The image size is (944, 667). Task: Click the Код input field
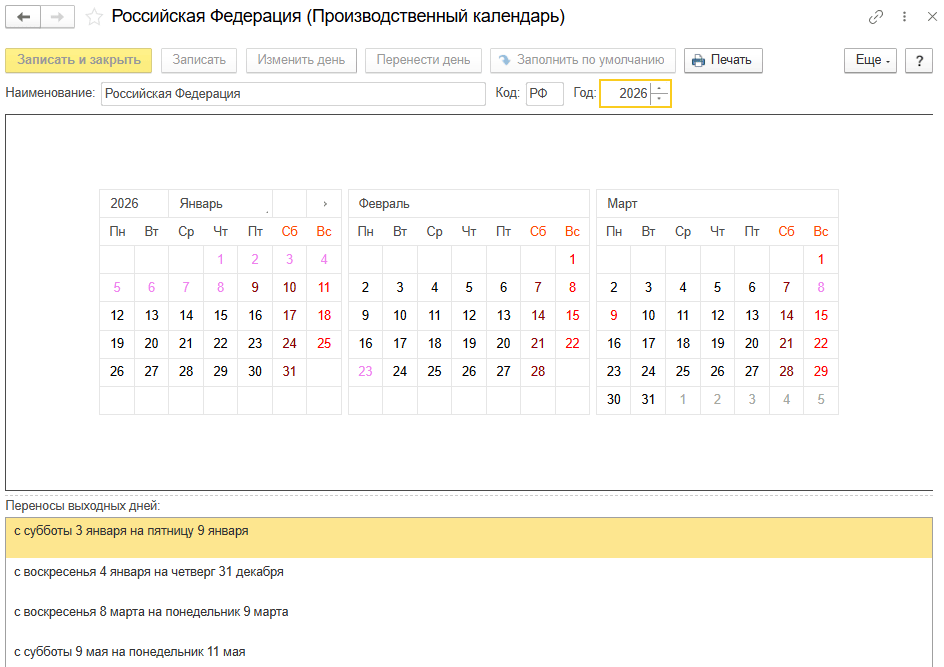[544, 94]
